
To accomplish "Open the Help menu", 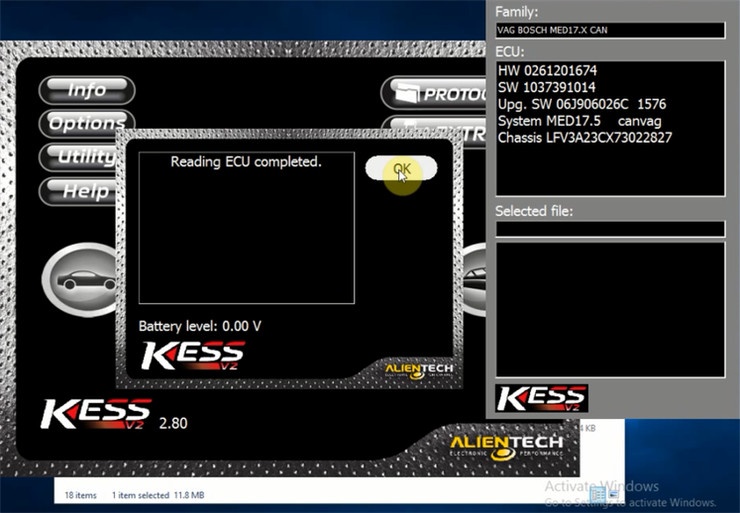I will pyautogui.click(x=80, y=190).
